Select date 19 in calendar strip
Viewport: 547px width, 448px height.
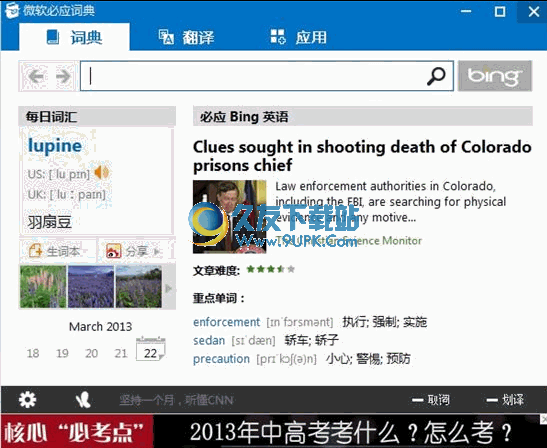point(62,353)
